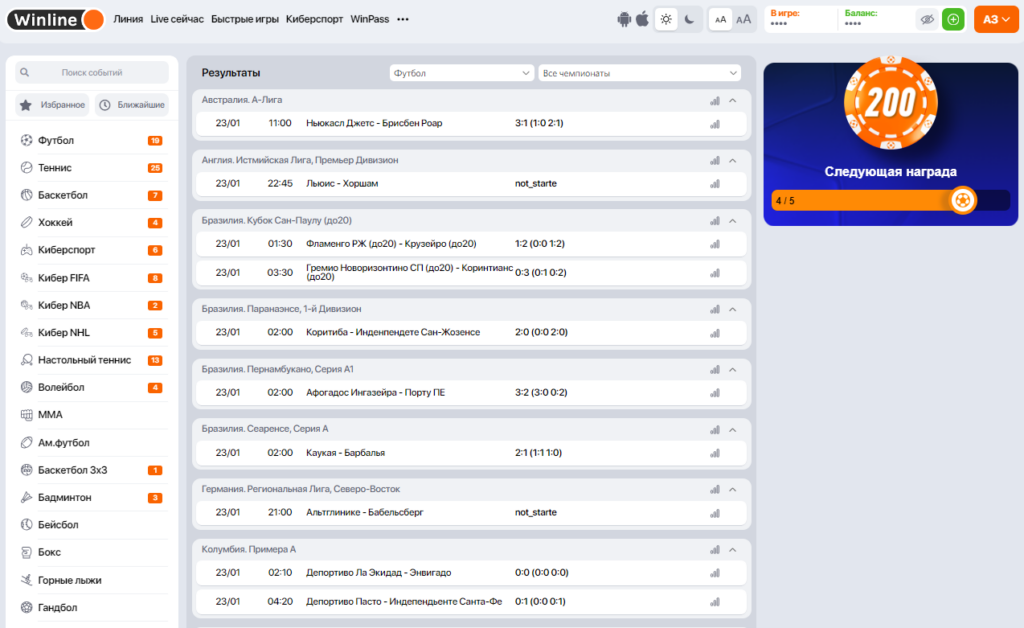Open the Все чемпионаты championship dropdown
Viewport: 1024px width, 628px height.
click(639, 73)
